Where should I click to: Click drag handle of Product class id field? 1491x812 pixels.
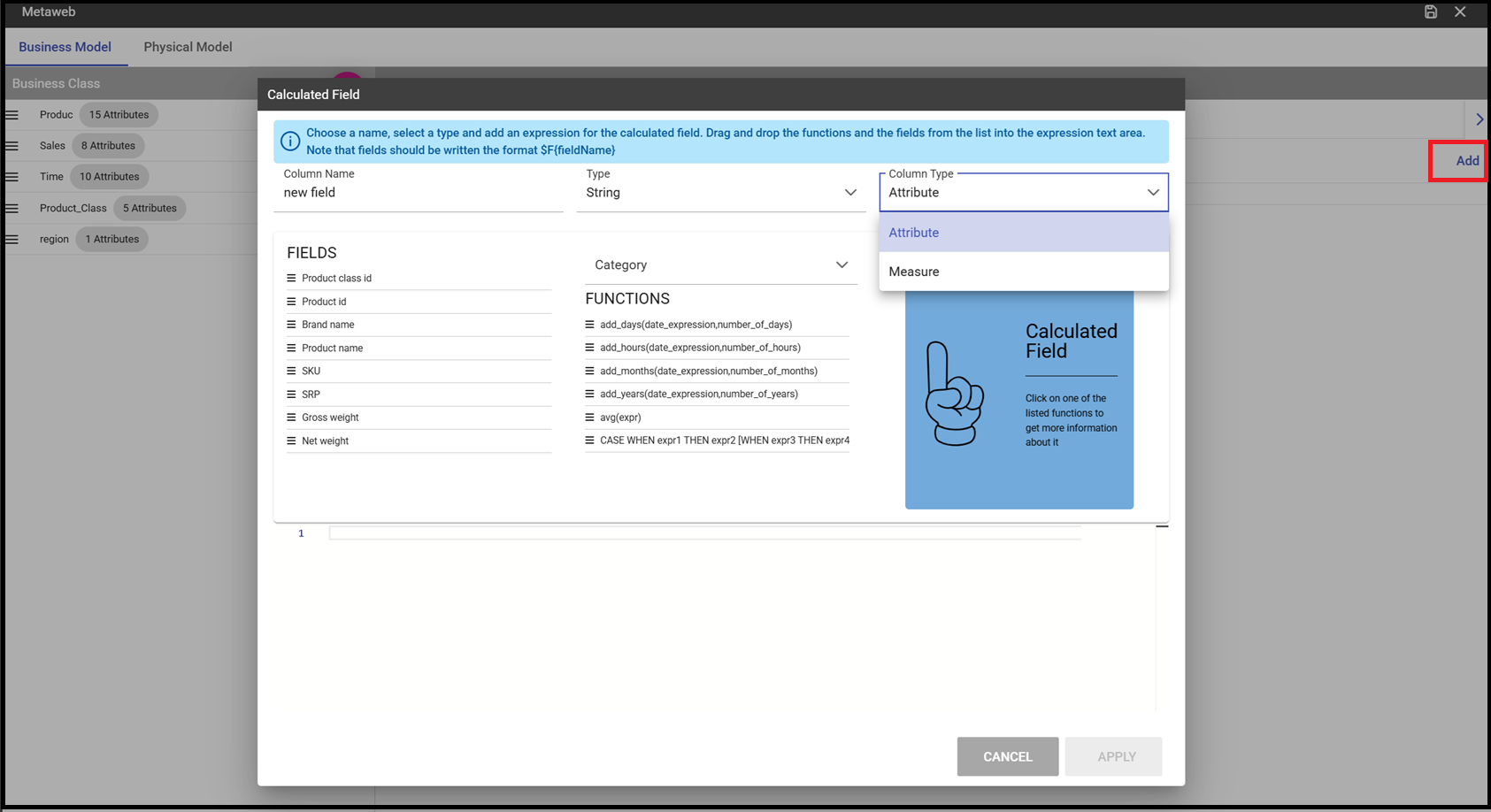pos(291,279)
